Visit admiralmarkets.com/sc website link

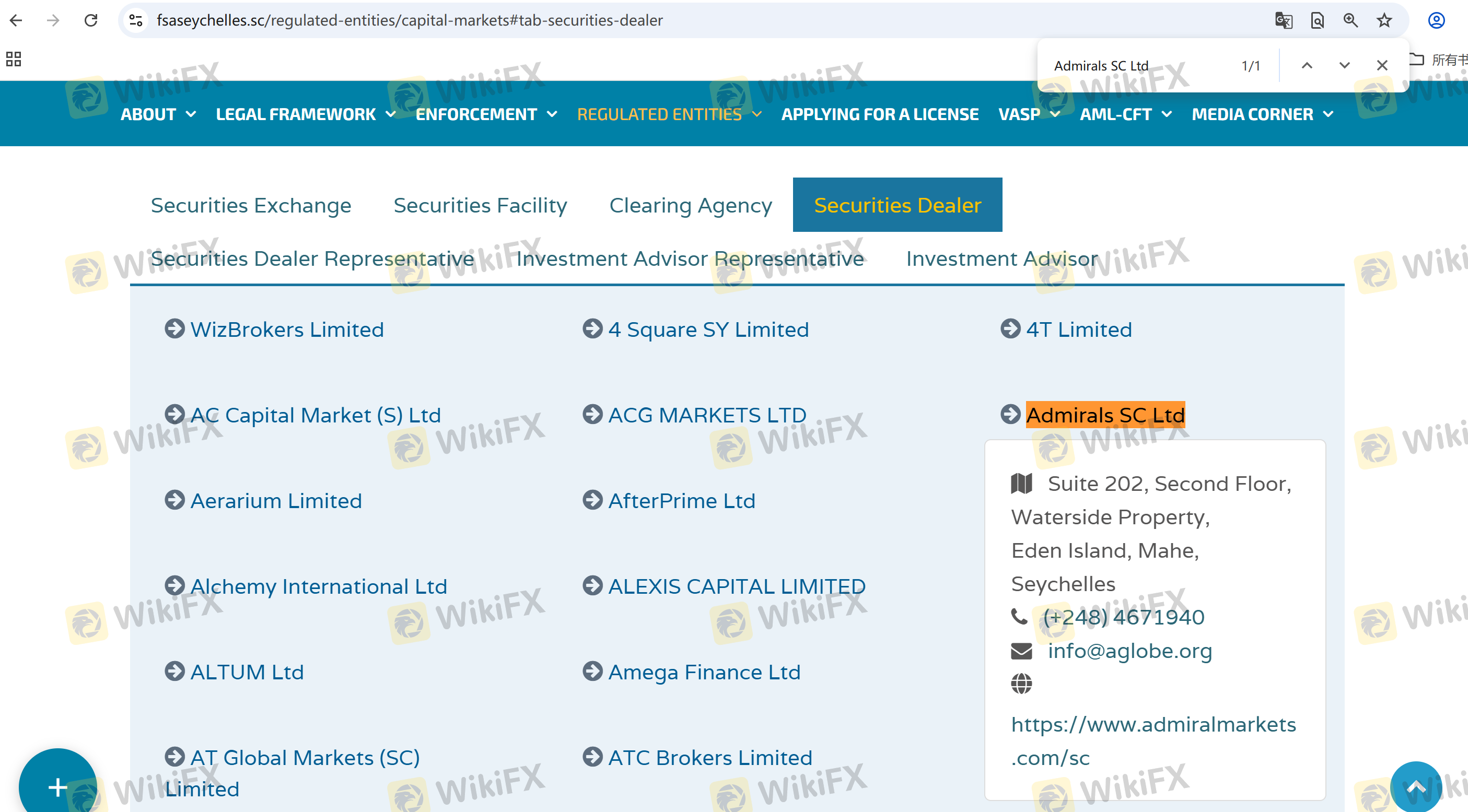(x=1153, y=741)
